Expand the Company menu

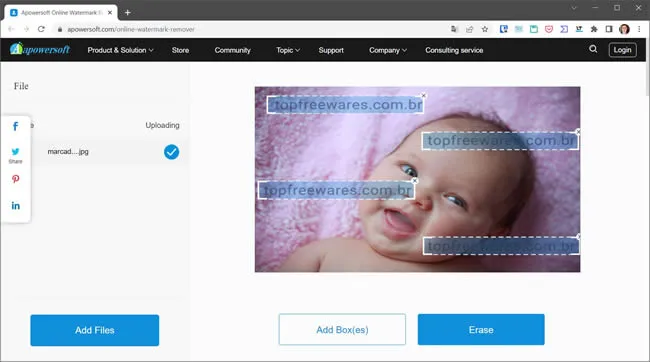point(388,50)
